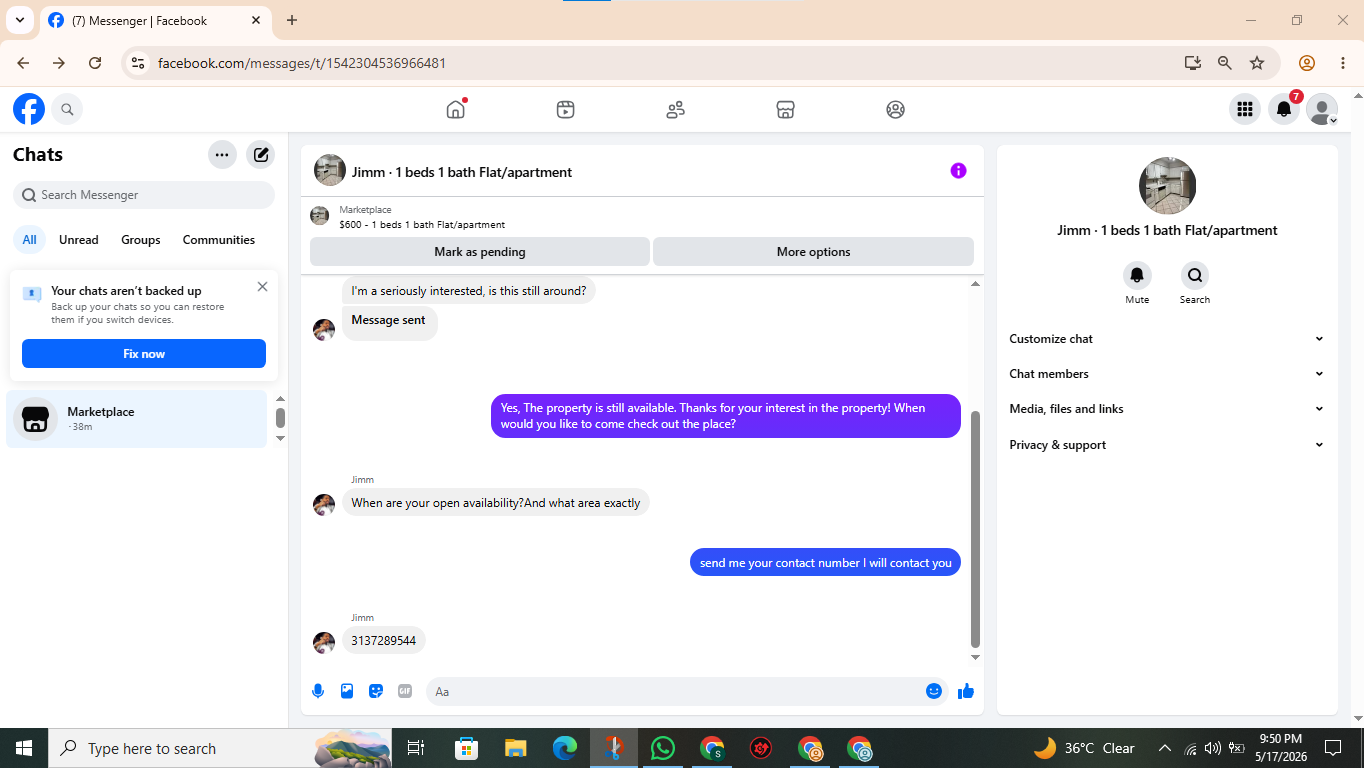Open Chats options three-dot menu
The width and height of the screenshot is (1364, 768).
tap(222, 155)
